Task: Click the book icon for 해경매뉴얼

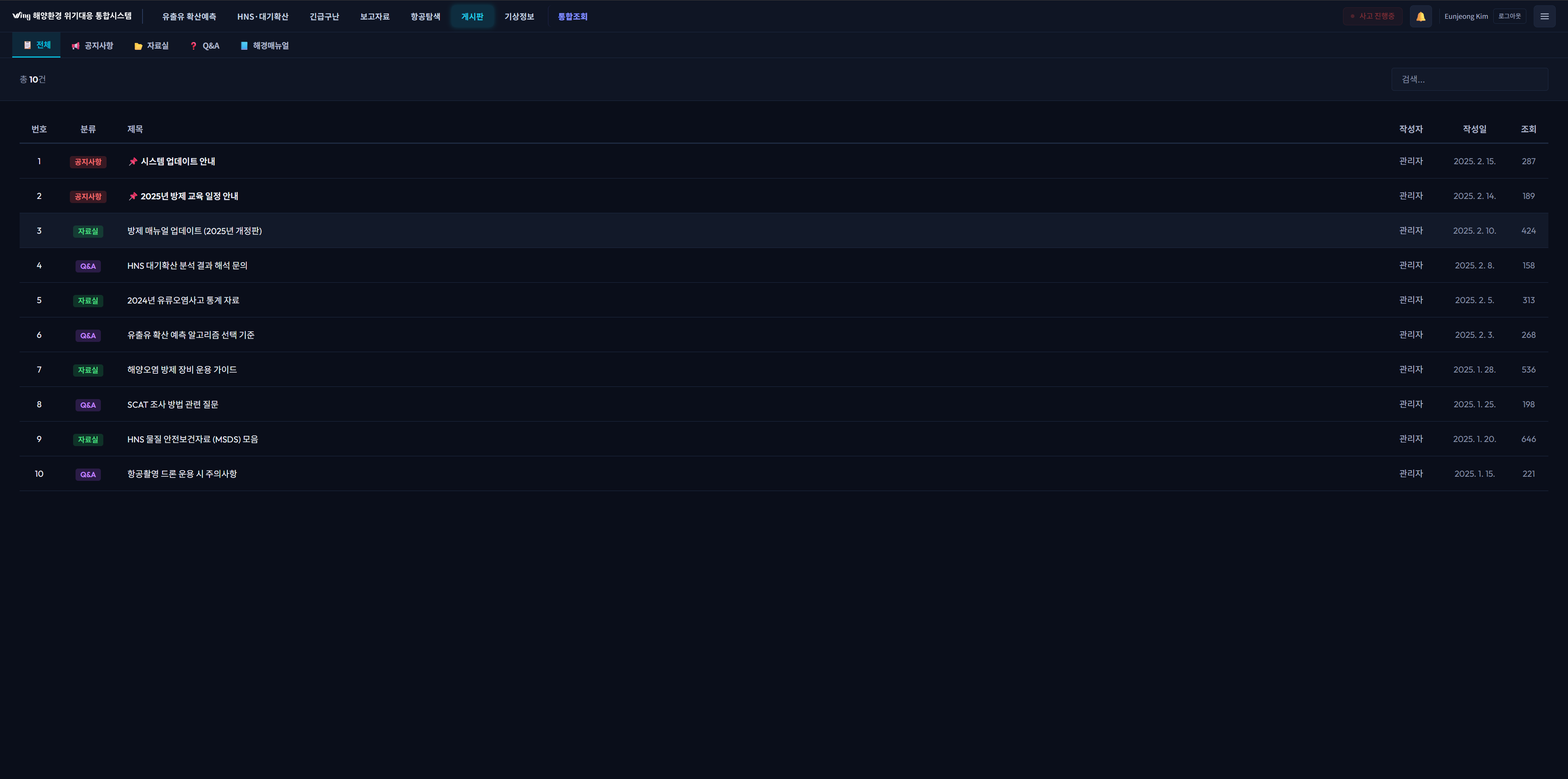Action: (x=244, y=46)
